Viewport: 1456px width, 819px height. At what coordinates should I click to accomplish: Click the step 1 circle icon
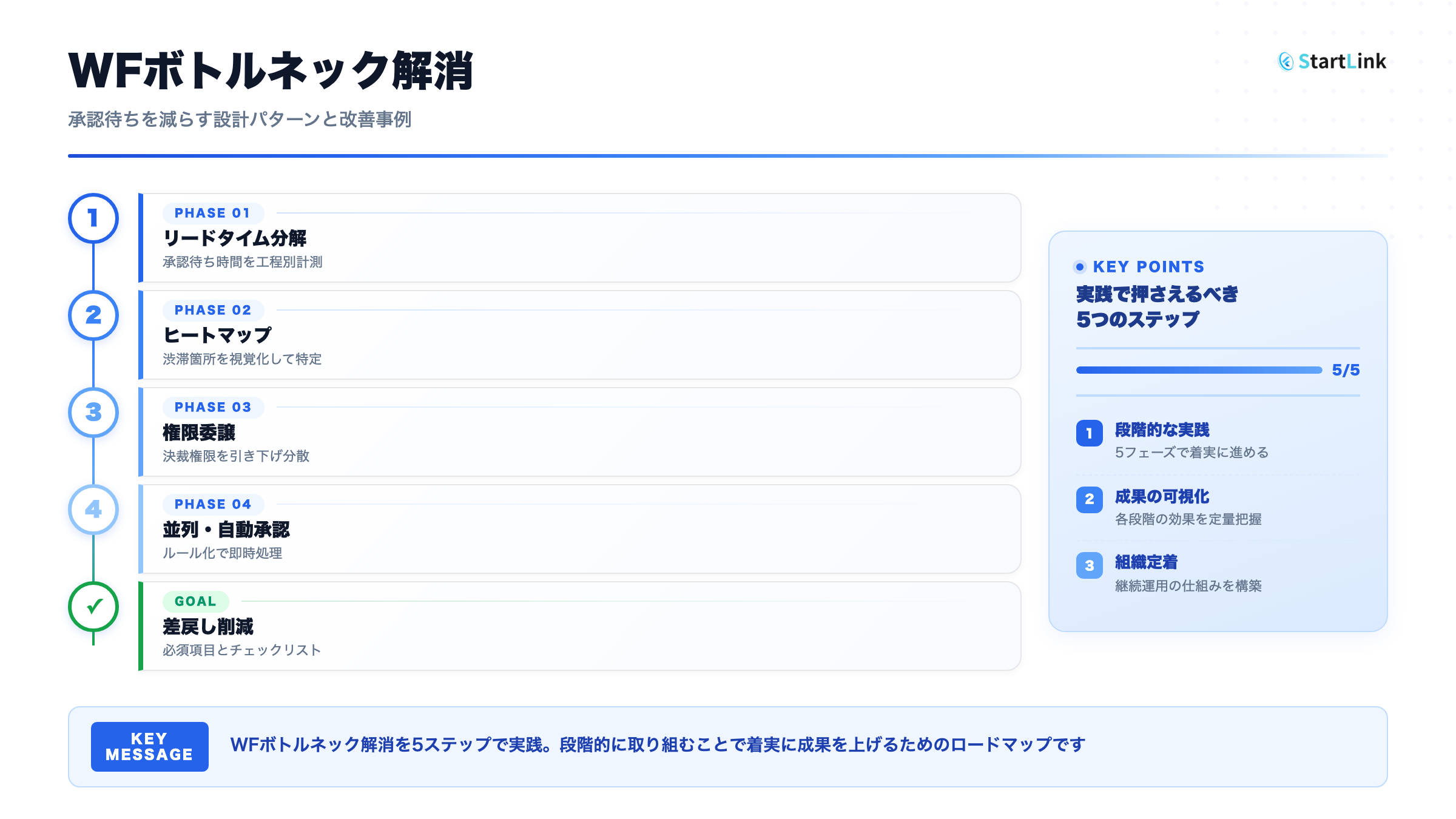93,218
